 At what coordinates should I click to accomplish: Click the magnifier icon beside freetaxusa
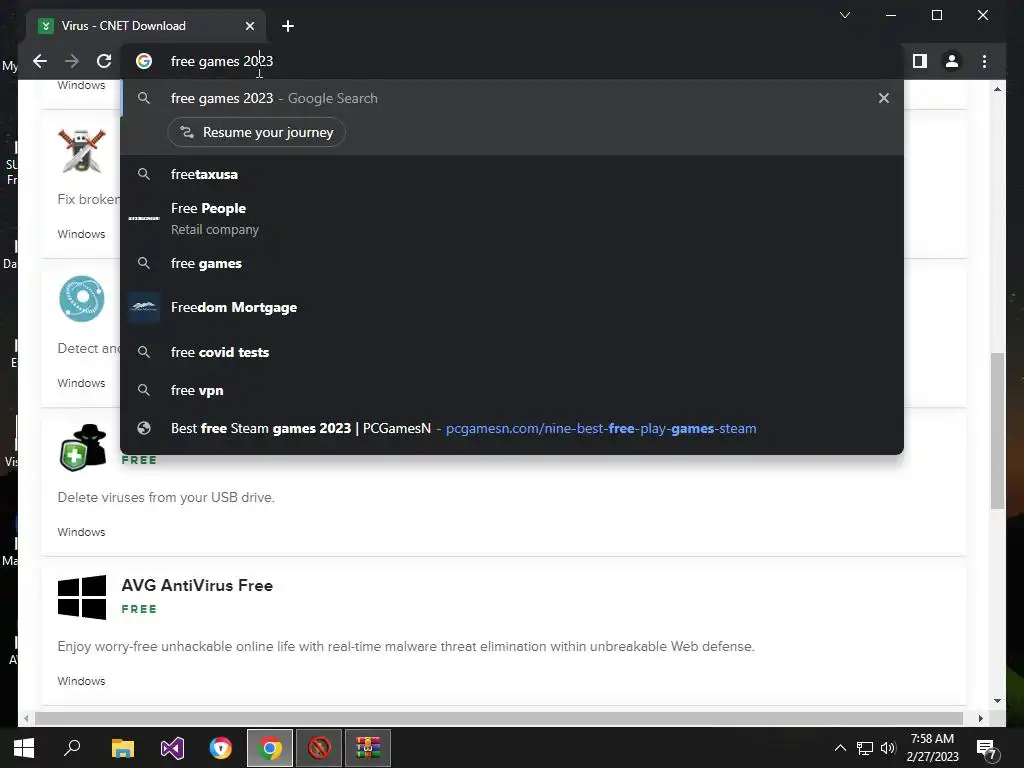click(x=144, y=174)
